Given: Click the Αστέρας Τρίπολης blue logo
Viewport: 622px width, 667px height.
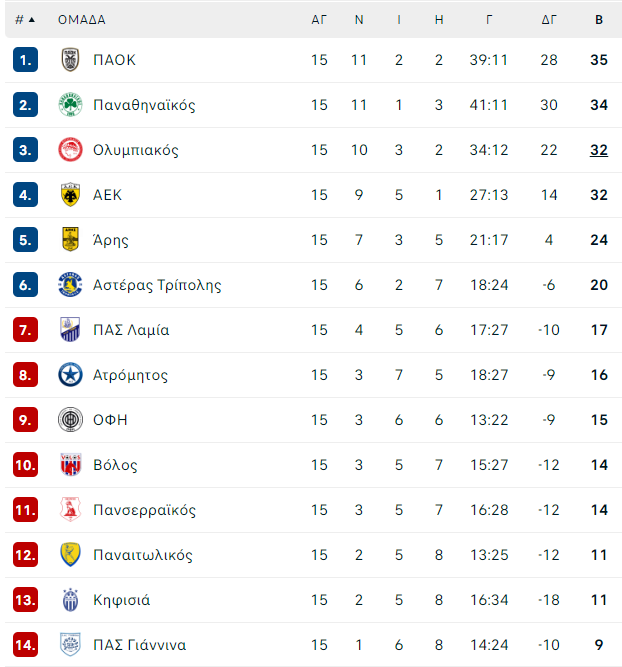Looking at the screenshot, I should [x=70, y=285].
